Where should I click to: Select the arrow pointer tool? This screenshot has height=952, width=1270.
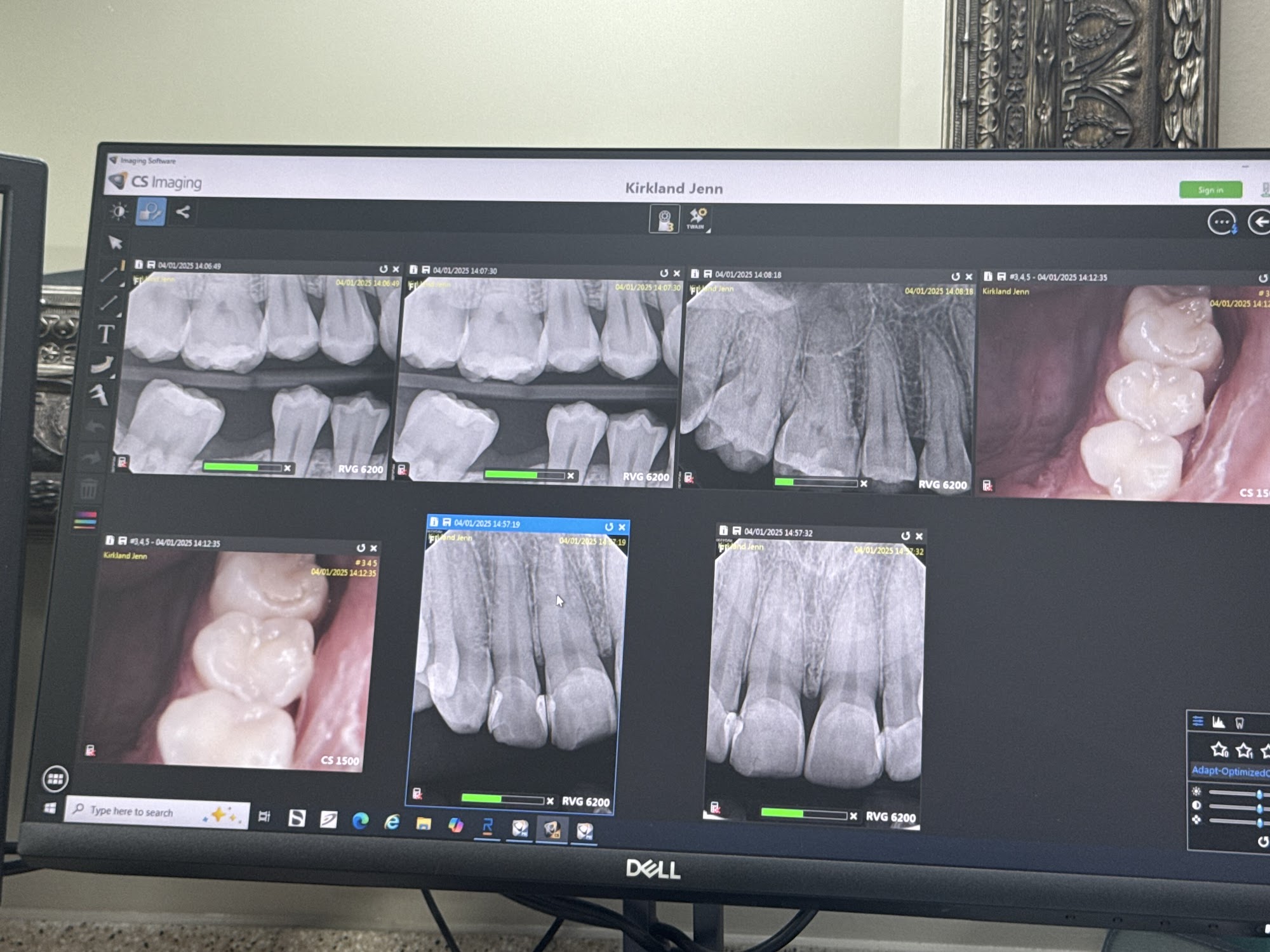click(115, 243)
